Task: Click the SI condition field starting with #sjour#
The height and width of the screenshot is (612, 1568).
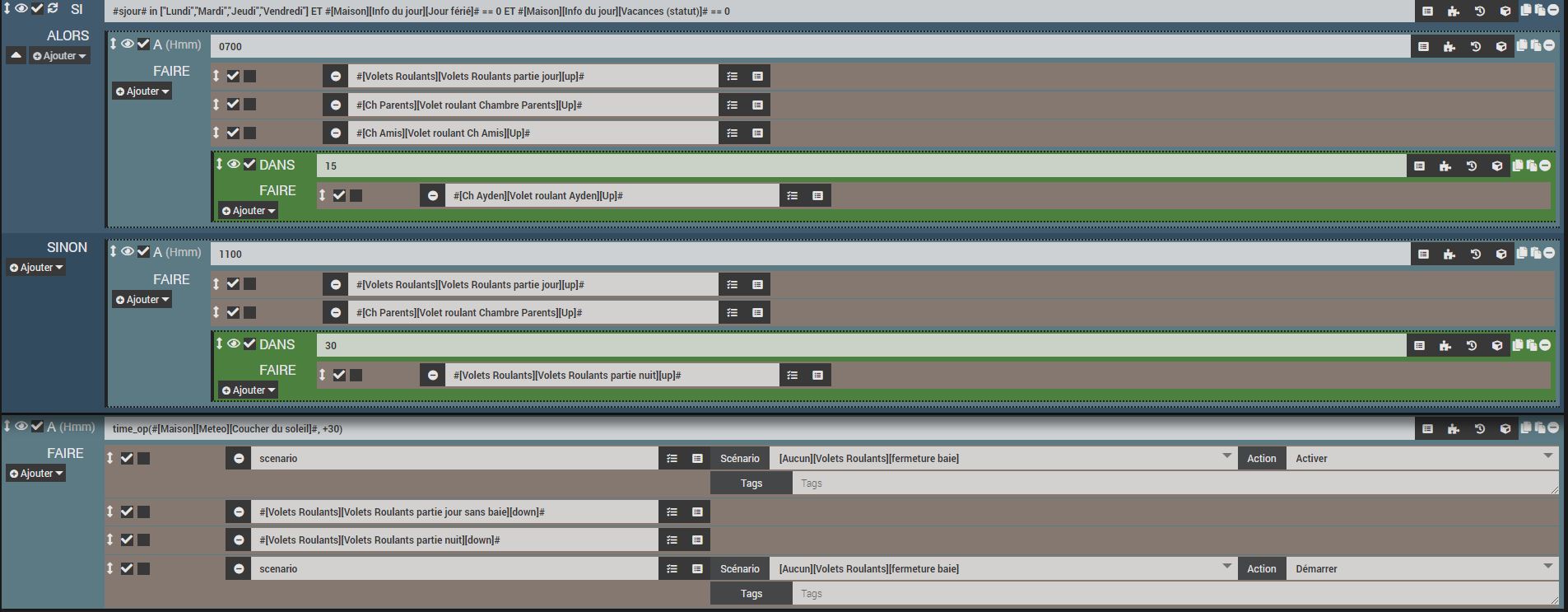Action: point(759,12)
